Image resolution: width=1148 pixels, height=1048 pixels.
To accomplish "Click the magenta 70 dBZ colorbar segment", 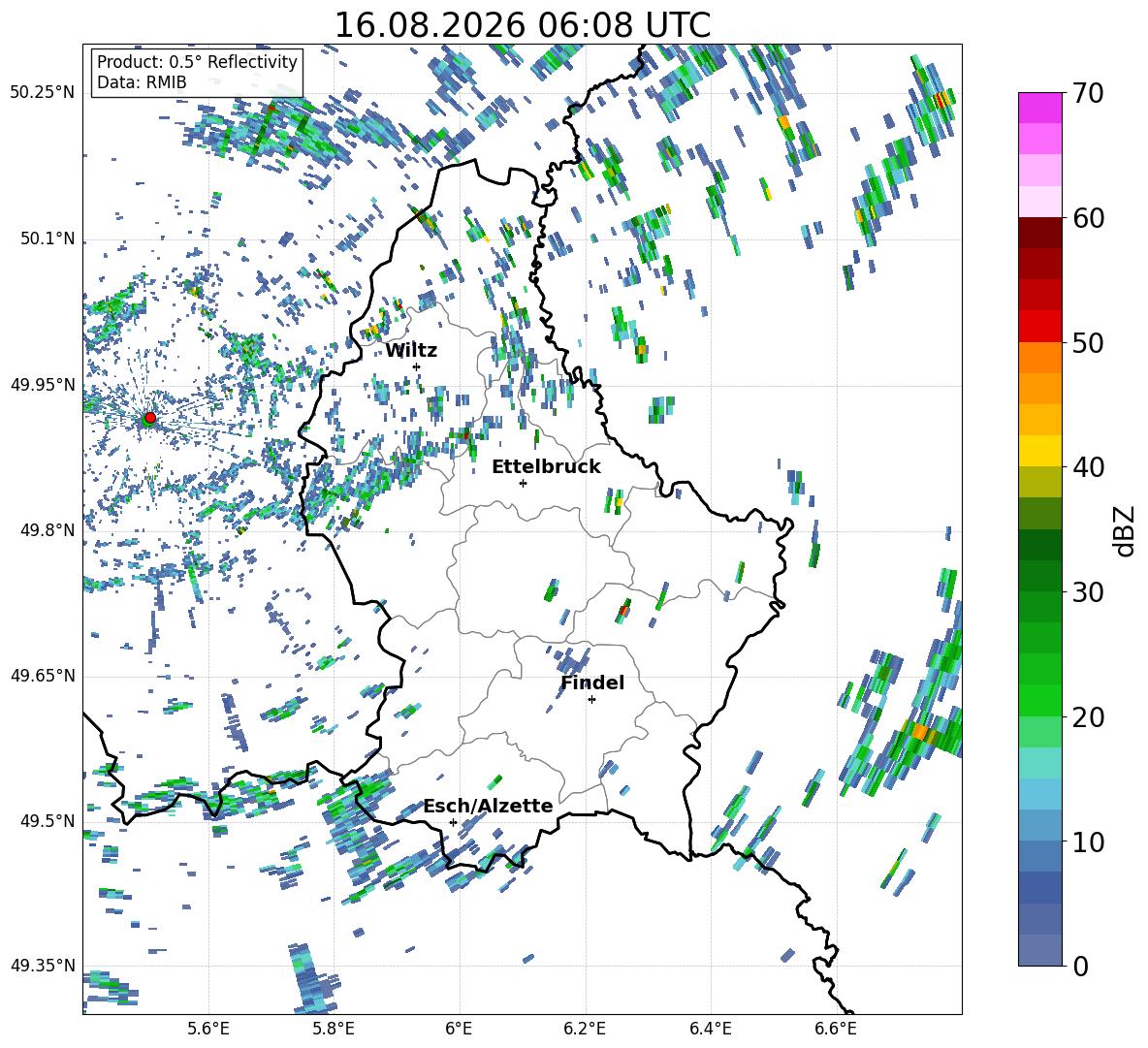I will point(1039,108).
